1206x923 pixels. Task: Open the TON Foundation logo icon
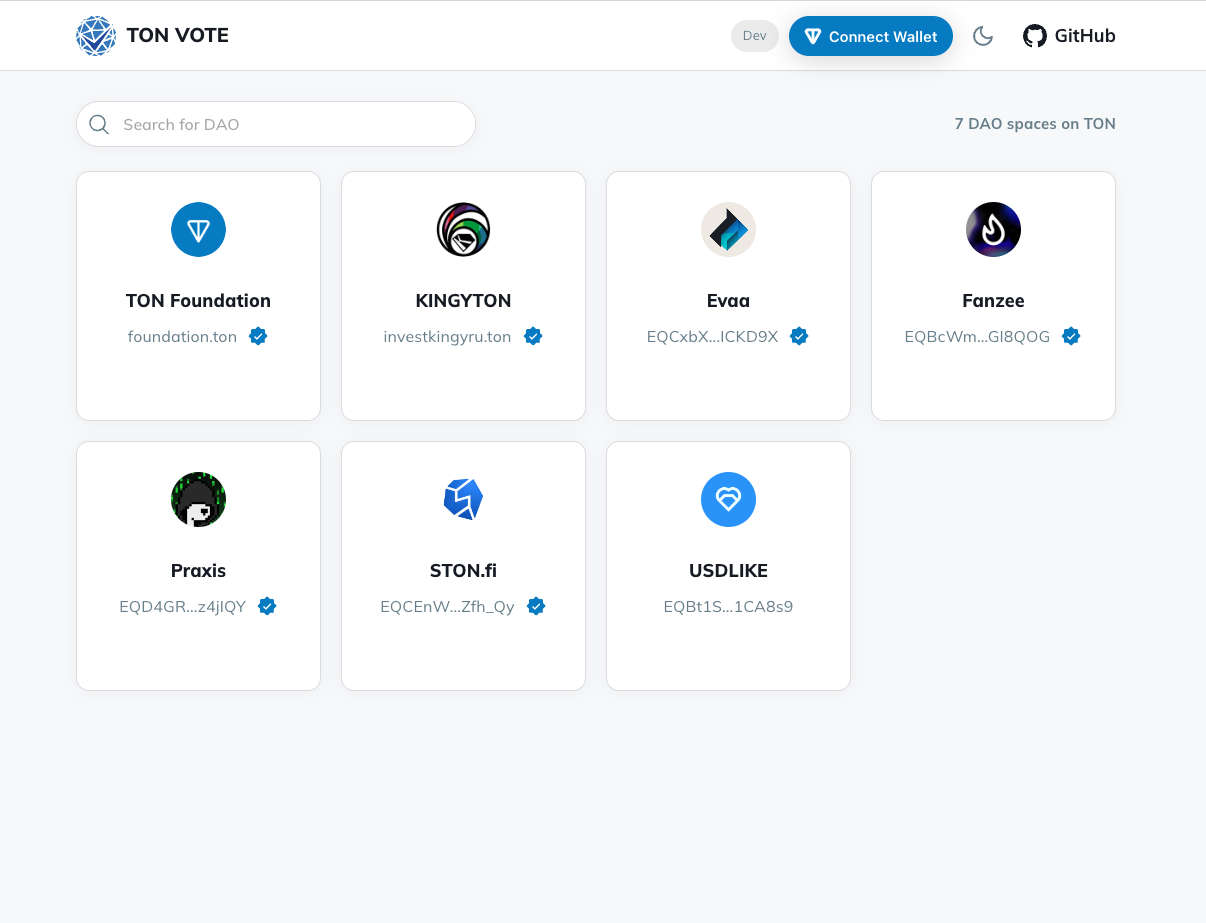coord(198,230)
